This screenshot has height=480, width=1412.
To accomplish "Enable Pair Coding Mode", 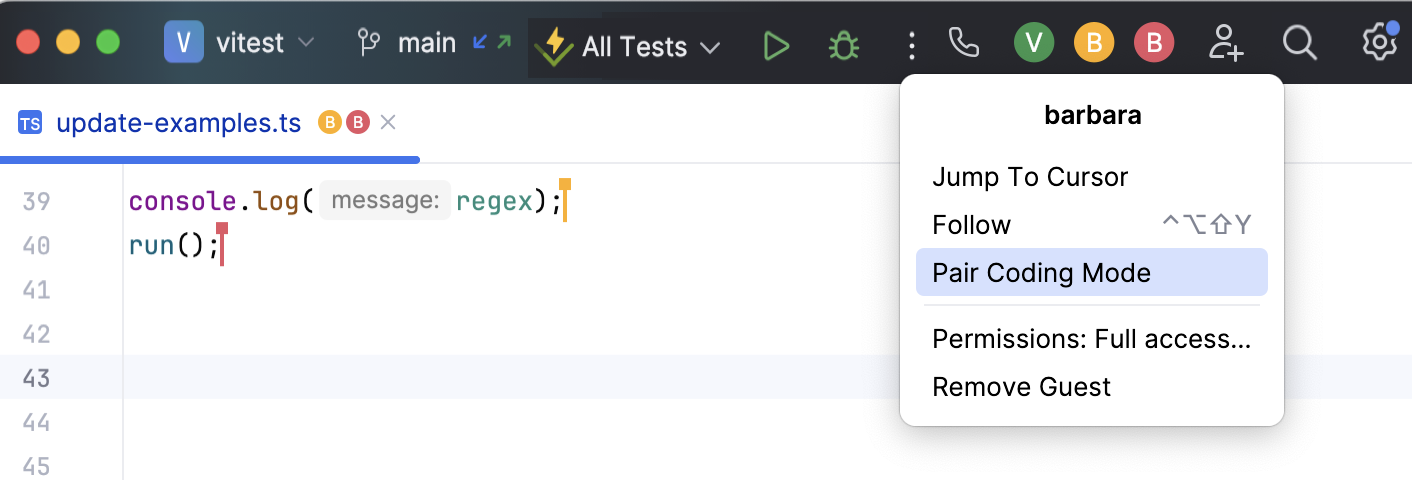I will pos(1041,273).
